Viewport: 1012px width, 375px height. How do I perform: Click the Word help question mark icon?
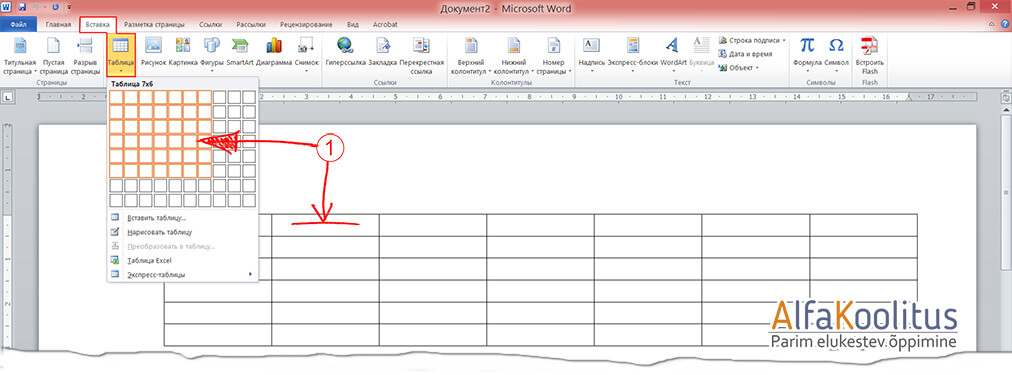pos(1004,25)
